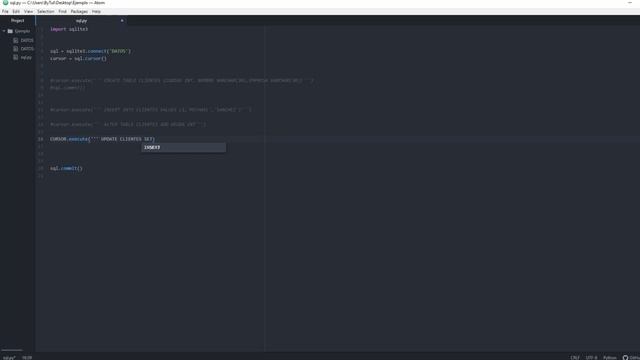Open the Python grammar selector
This screenshot has height=360, width=640.
tap(610, 358)
